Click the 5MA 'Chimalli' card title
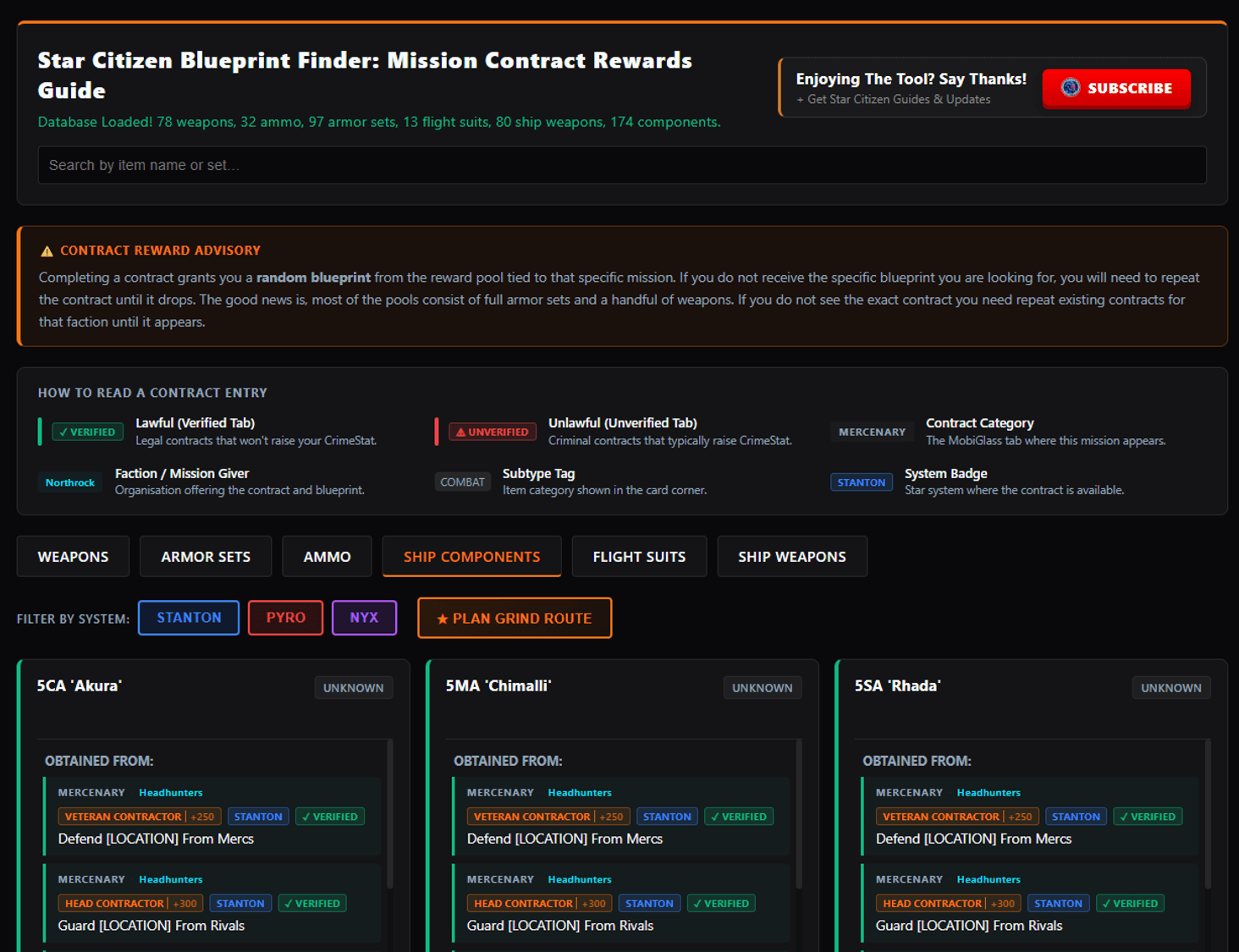 coord(498,685)
